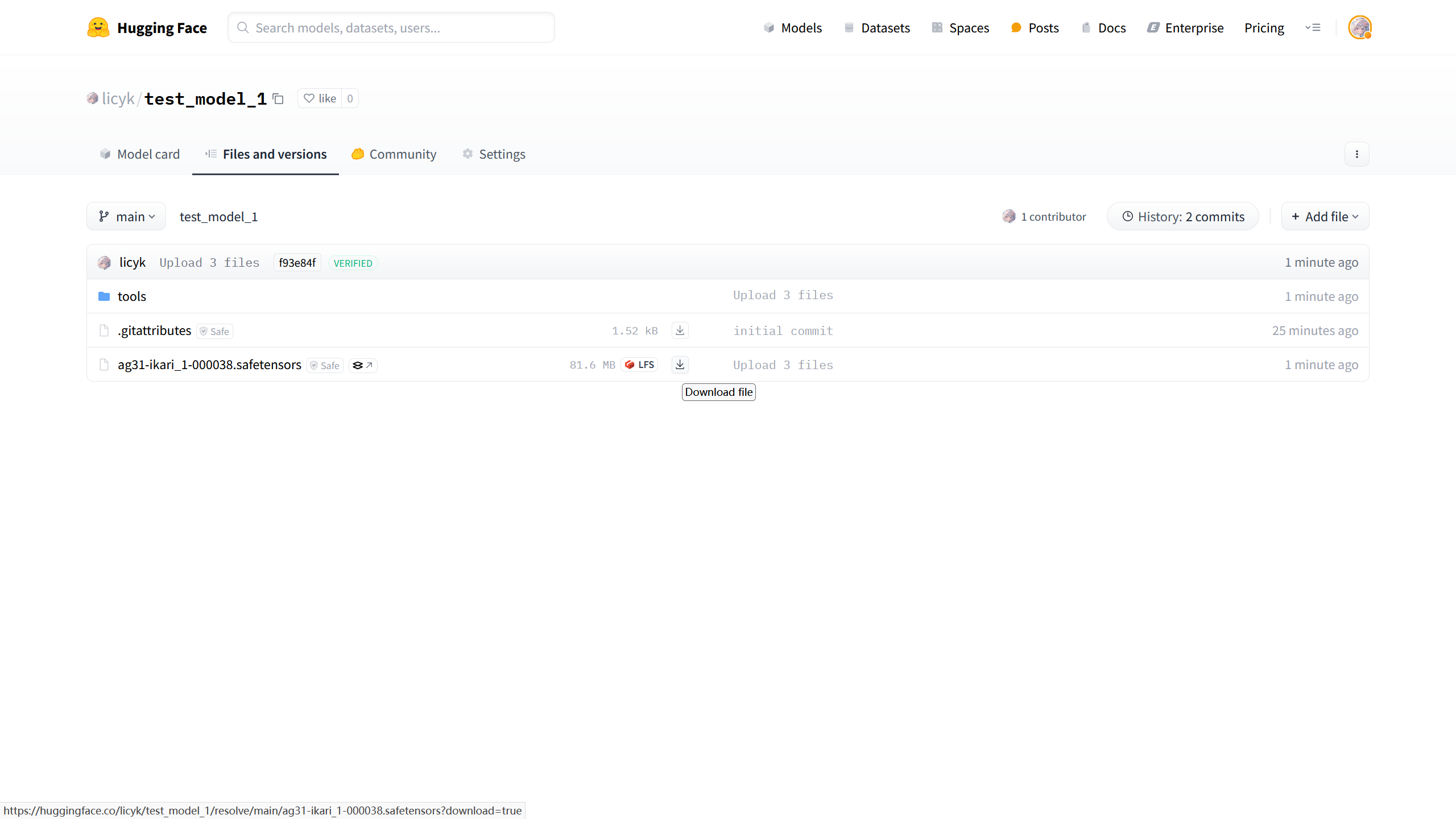1456x819 pixels.
Task: Expand the Add file dropdown
Action: coord(1325,217)
